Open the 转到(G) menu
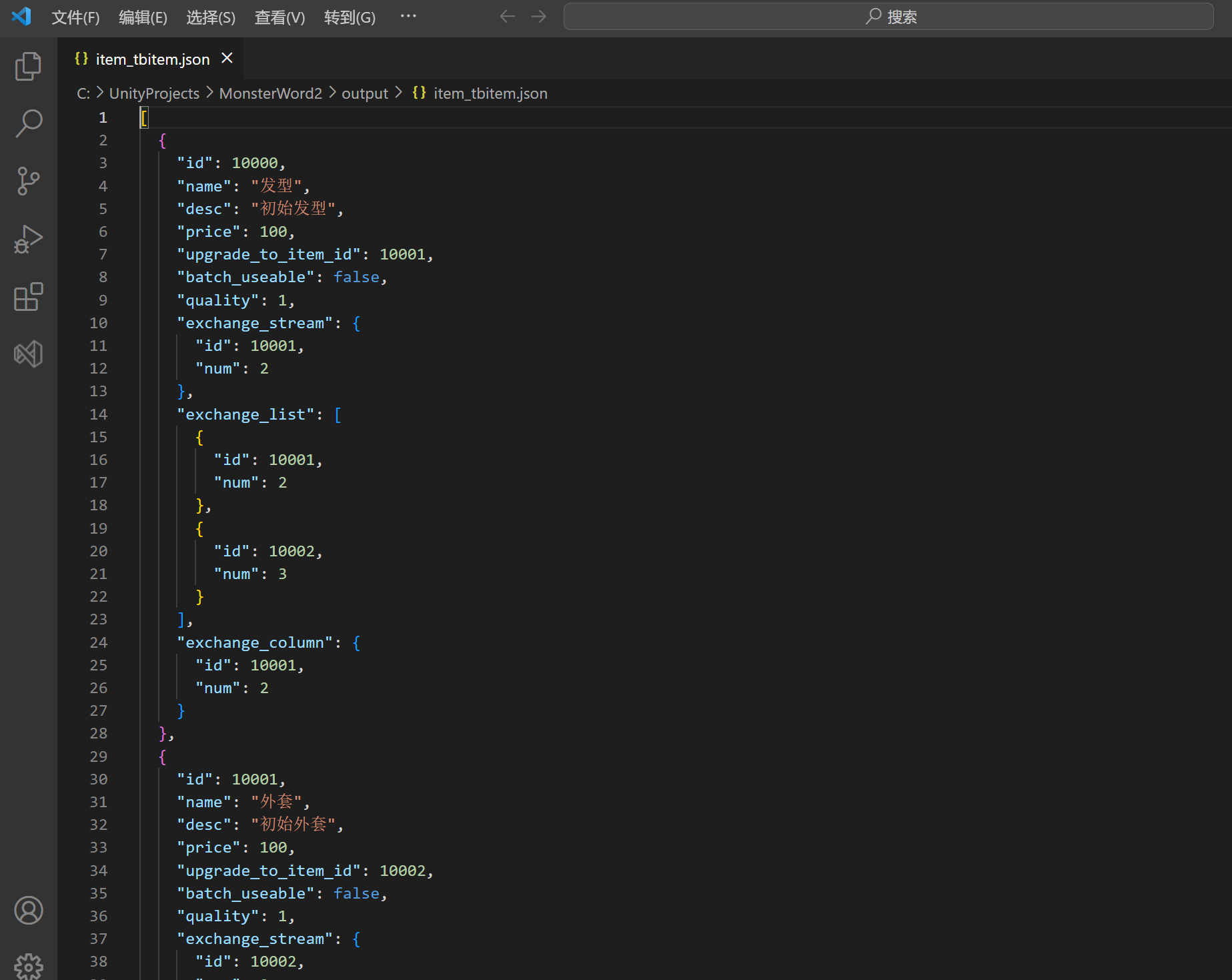 pos(350,17)
